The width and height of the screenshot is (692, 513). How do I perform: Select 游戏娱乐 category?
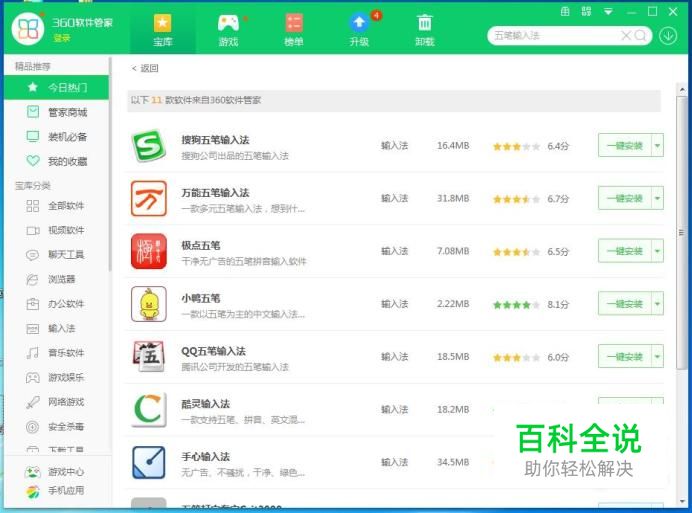pos(56,377)
